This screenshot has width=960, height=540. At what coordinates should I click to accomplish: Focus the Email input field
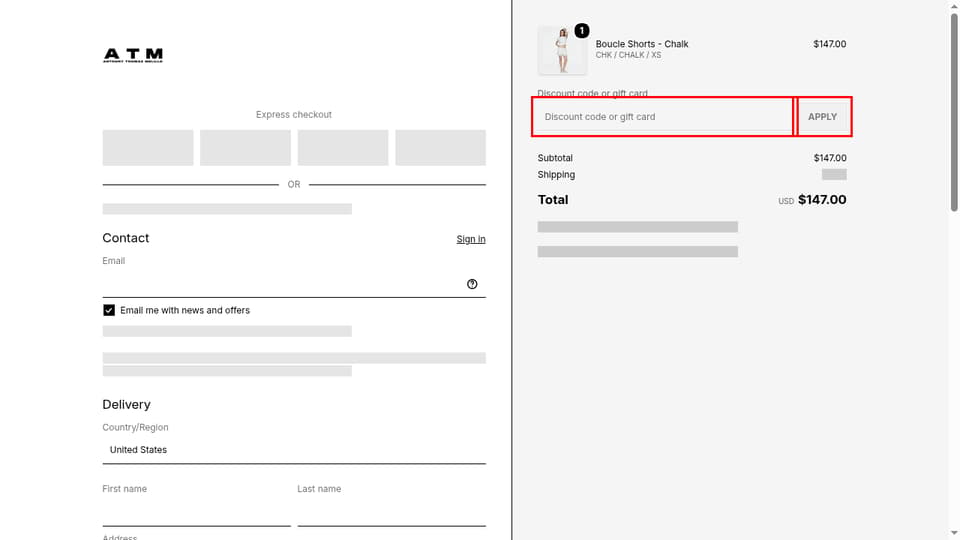pos(294,284)
